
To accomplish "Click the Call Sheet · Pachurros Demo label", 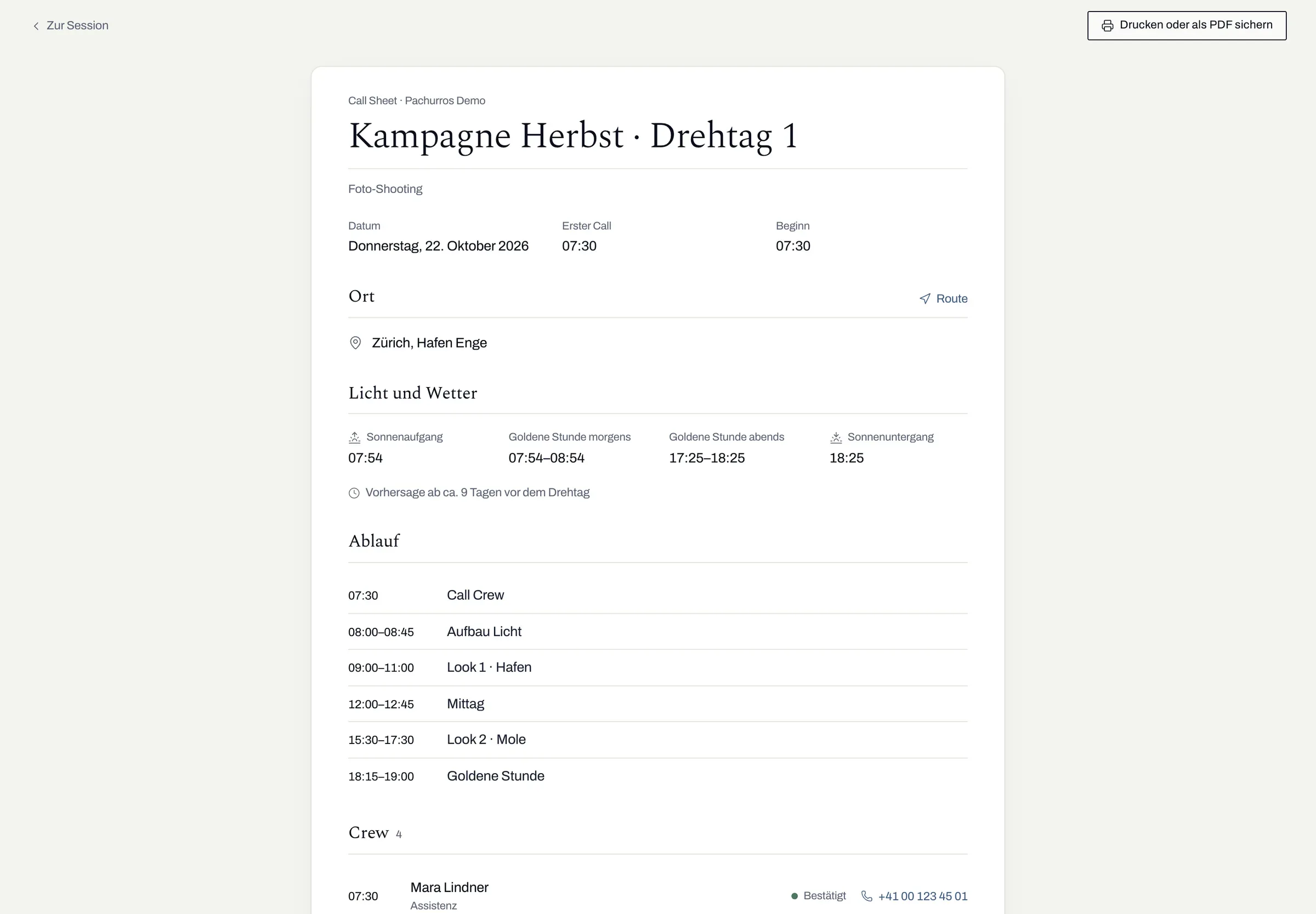I will click(416, 101).
